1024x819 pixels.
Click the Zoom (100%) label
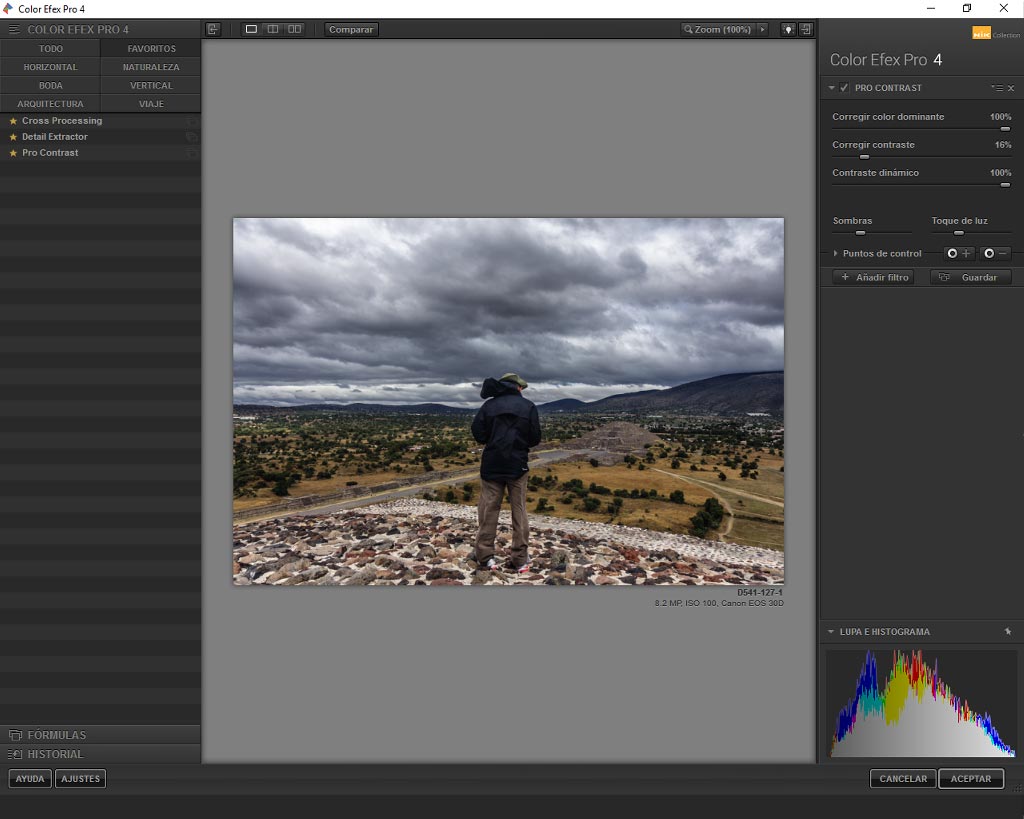pyautogui.click(x=722, y=29)
